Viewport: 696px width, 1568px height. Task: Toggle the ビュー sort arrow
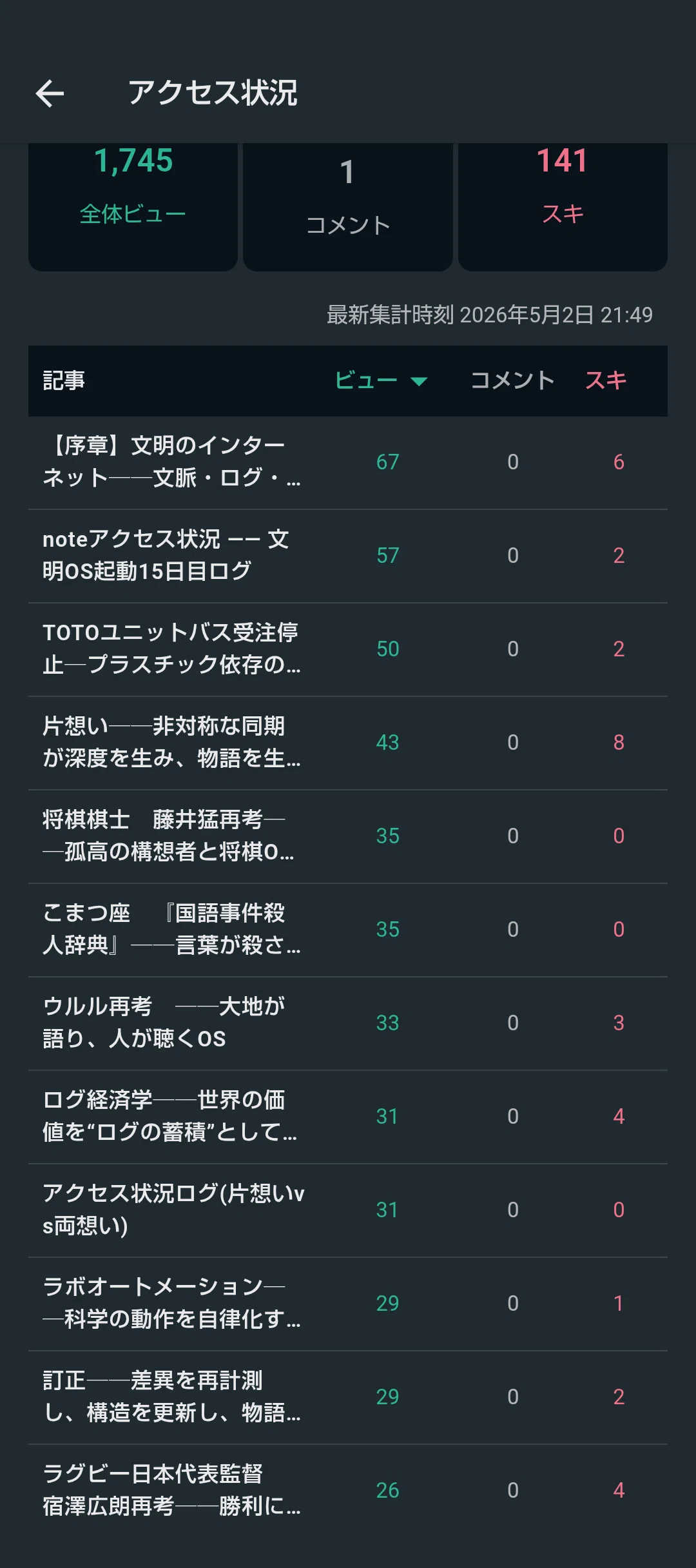pos(419,381)
